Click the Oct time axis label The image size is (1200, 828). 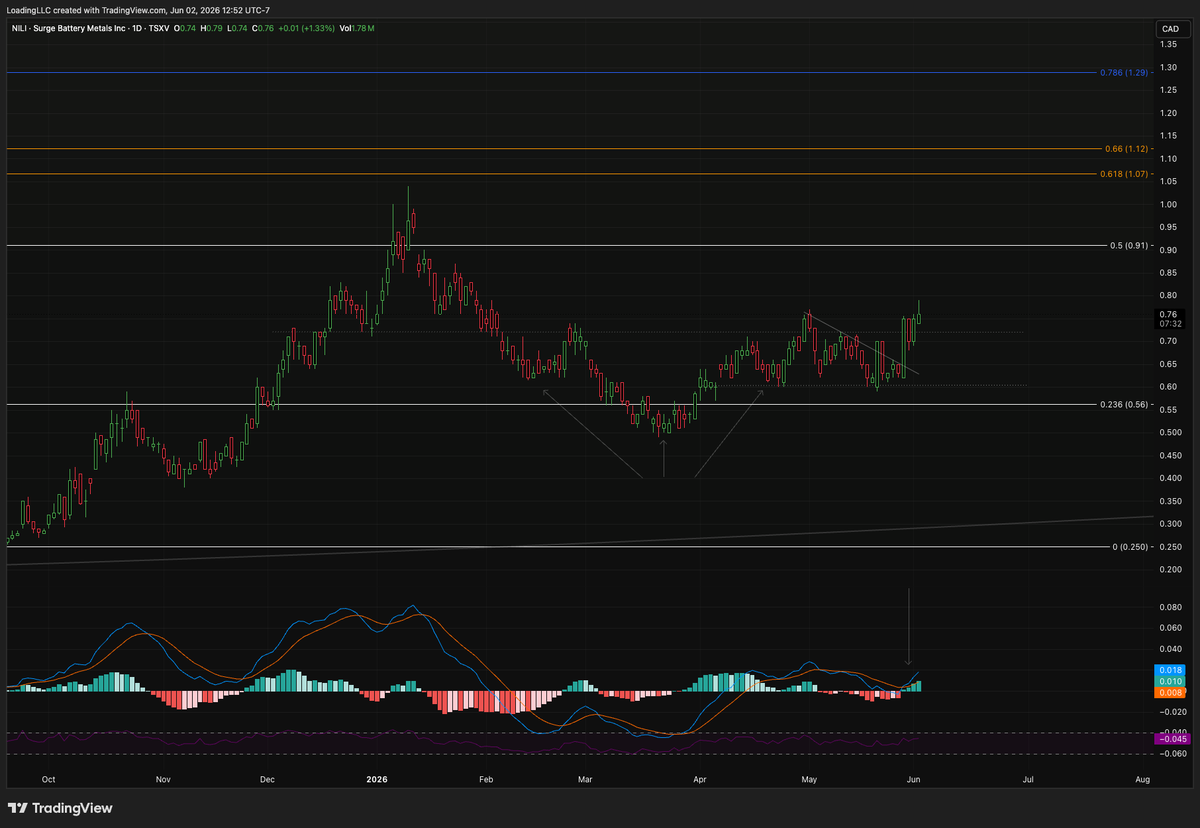tap(48, 778)
